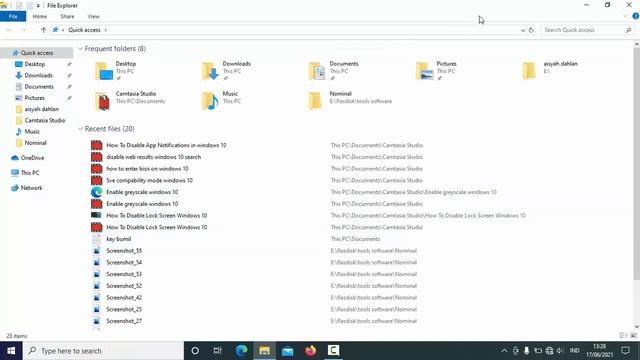The height and width of the screenshot is (360, 640).
Task: Open the Action Center notifications icon
Action: click(625, 351)
